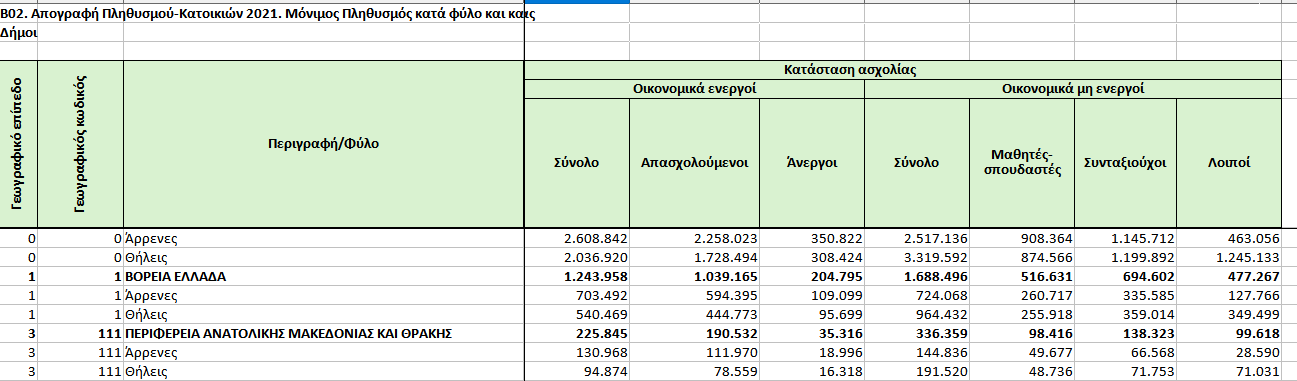Click 'ΠΕΡΙΦΕΡΕΙΑ ΑΝΑΤΟΛΙΚΗΣ ΜΑΚΕΔΟΝΙΑΣ ΚΑΙ ΘΡΑΚΗΣ' cell
This screenshot has height=381, width=1297.
coord(324,334)
